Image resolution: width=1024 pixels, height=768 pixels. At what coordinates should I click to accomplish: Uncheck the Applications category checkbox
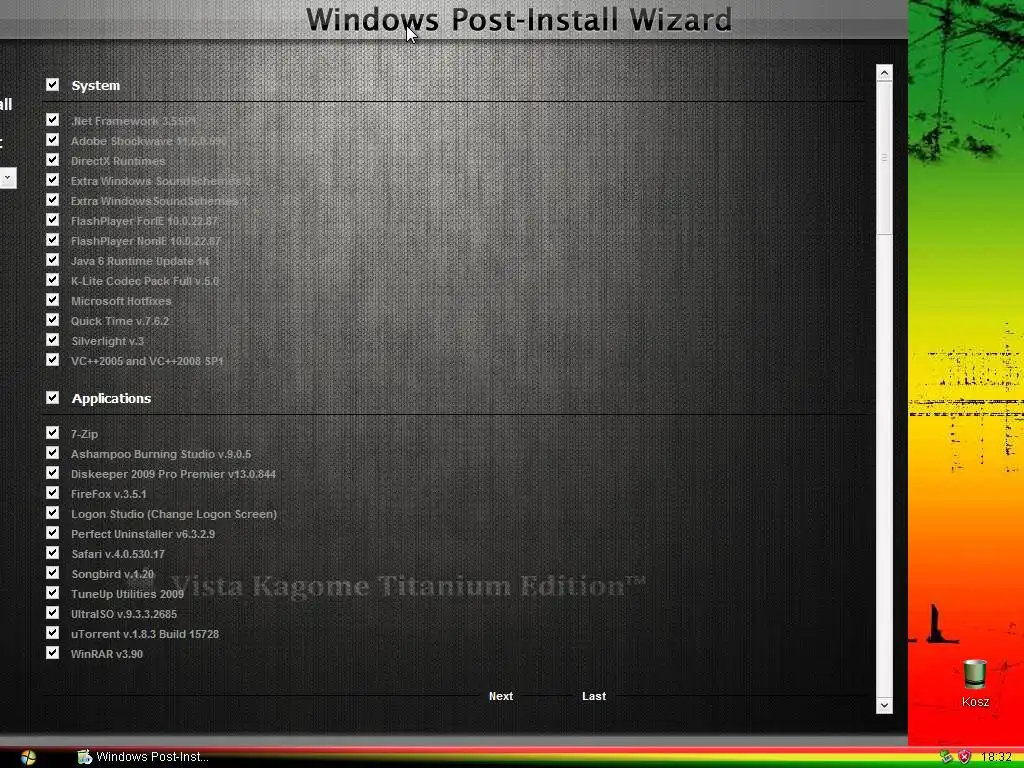pyautogui.click(x=52, y=398)
